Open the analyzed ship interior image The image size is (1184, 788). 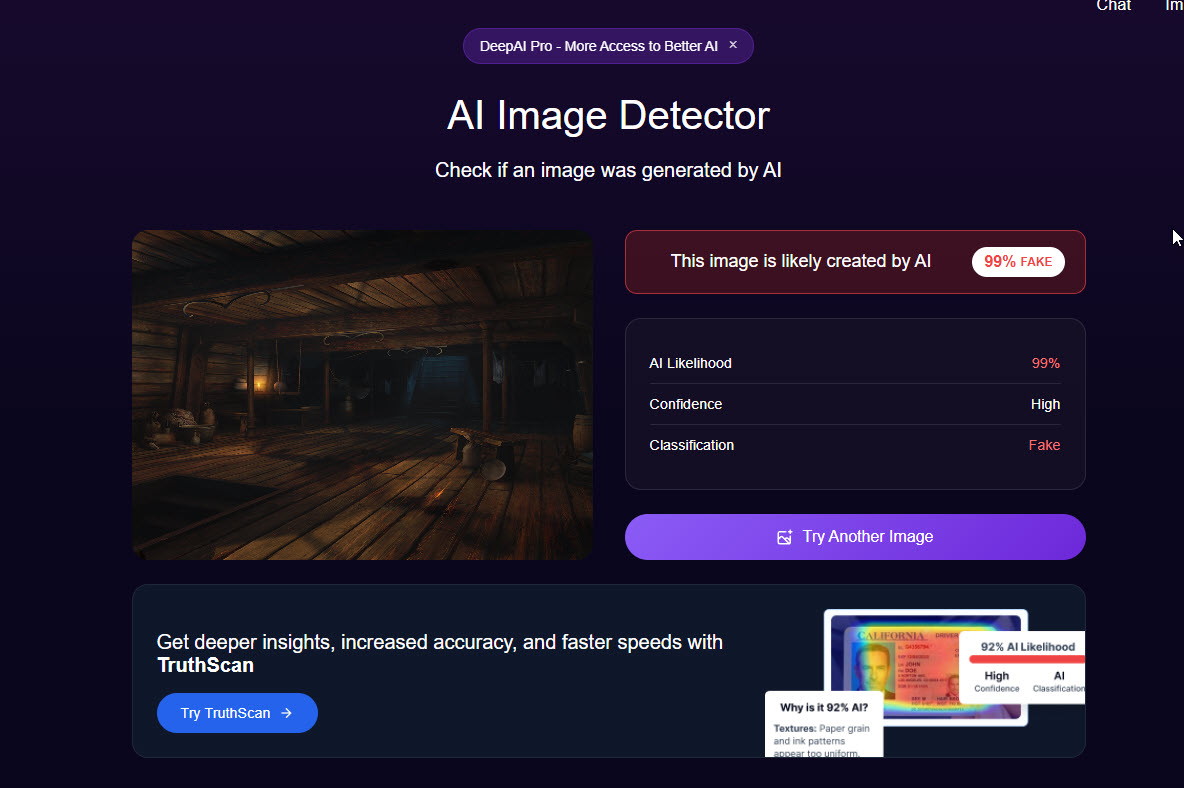[362, 395]
